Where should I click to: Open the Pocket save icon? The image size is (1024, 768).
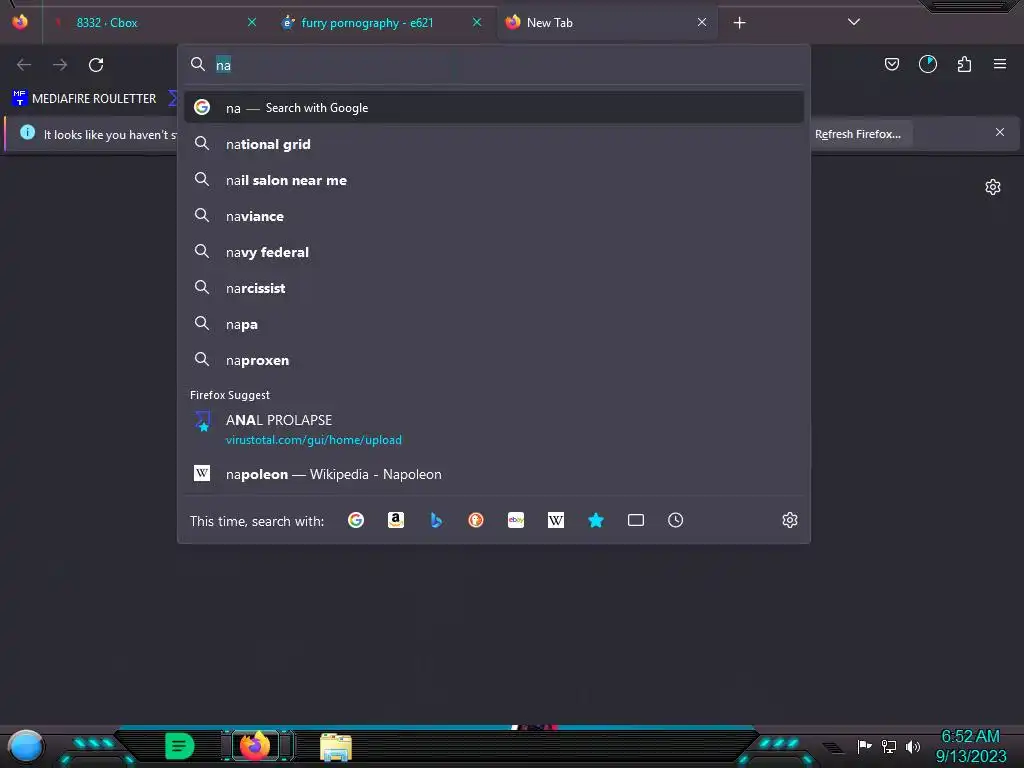coord(891,64)
